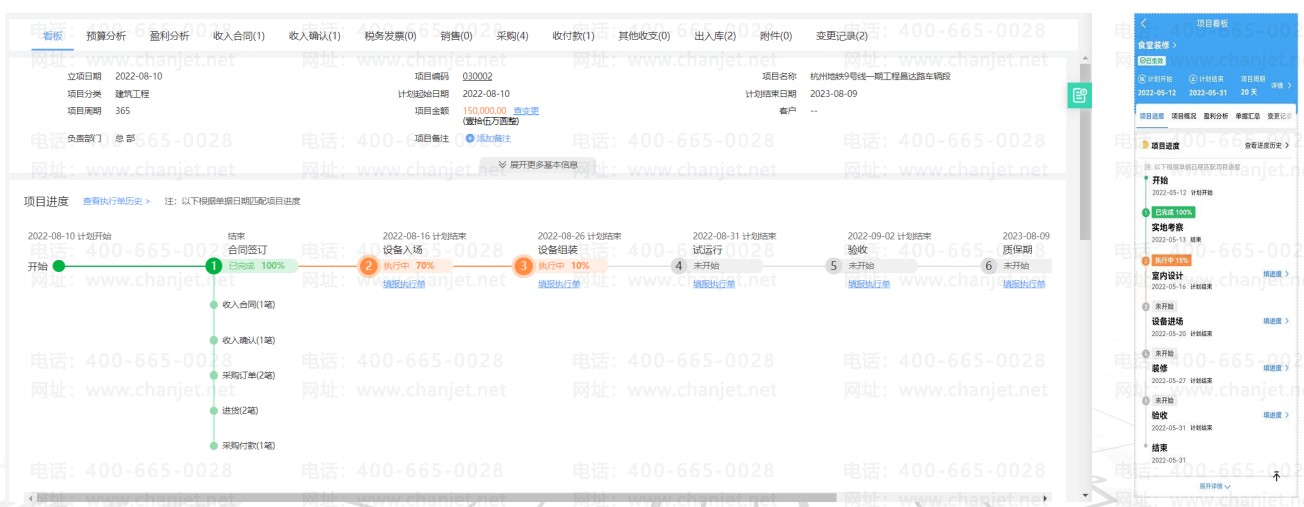Image resolution: width=1304 pixels, height=507 pixels.
Task: Select step 5 验收 node circle
Action: tap(833, 266)
